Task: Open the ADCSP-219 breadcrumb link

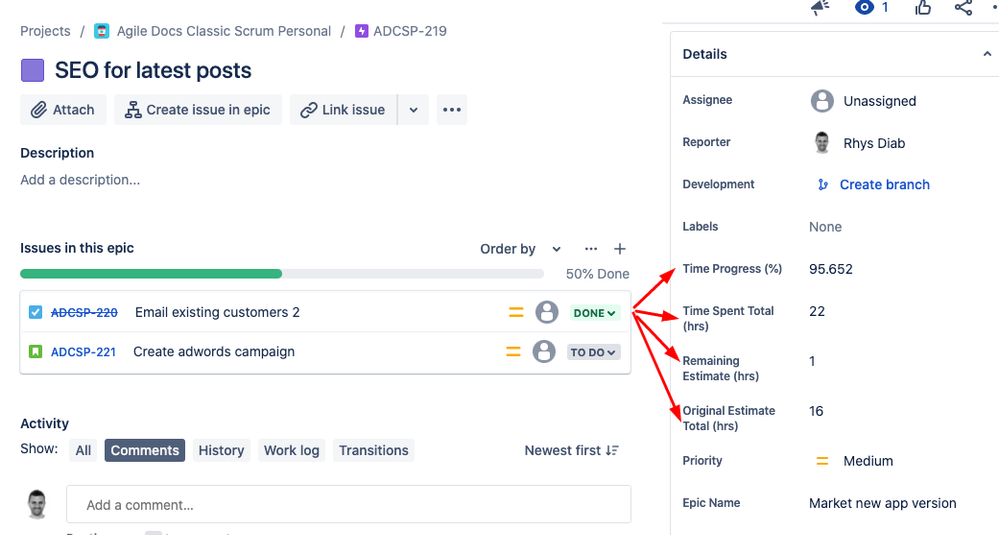Action: tap(410, 31)
